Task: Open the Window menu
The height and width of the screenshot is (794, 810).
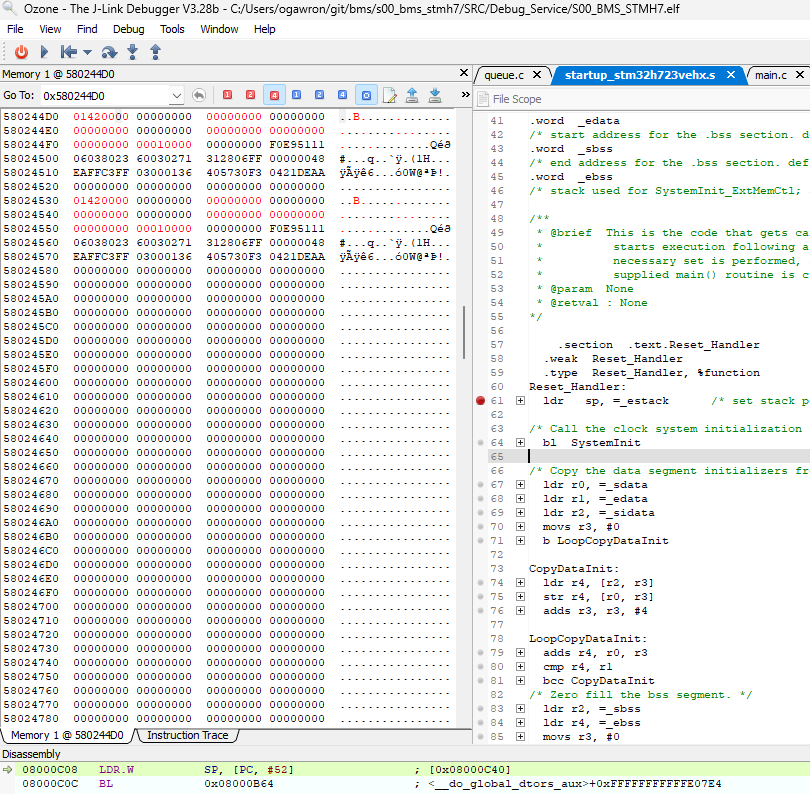Action: (219, 29)
